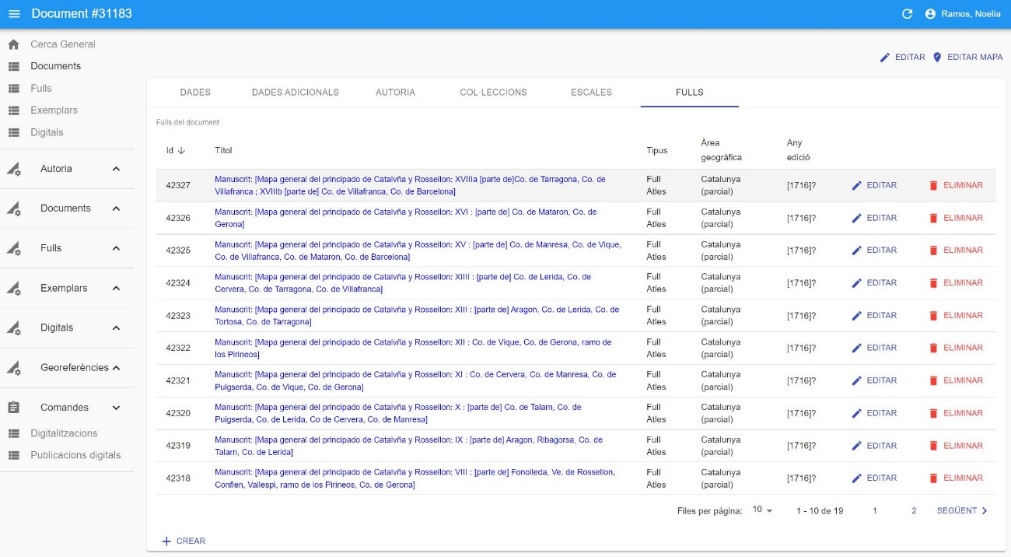Viewport: 1011px width, 557px height.
Task: Click the trash icon in row 42318
Action: [933, 478]
